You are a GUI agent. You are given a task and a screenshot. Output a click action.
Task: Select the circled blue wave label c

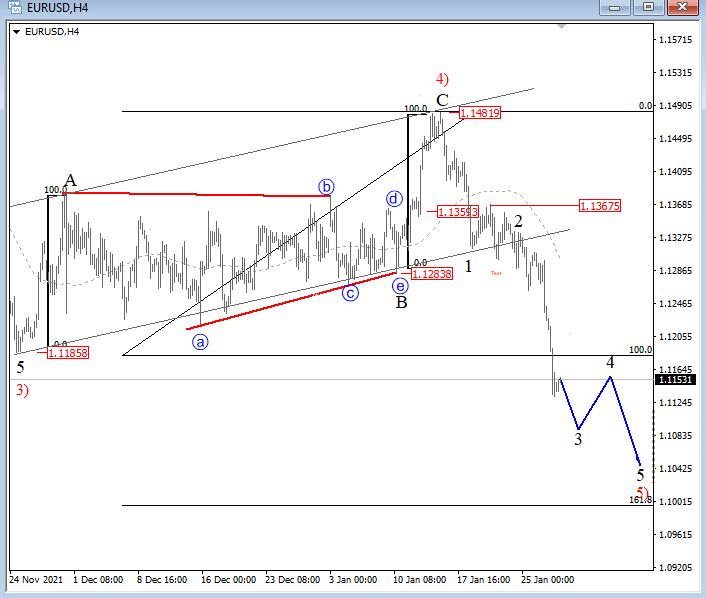(350, 293)
